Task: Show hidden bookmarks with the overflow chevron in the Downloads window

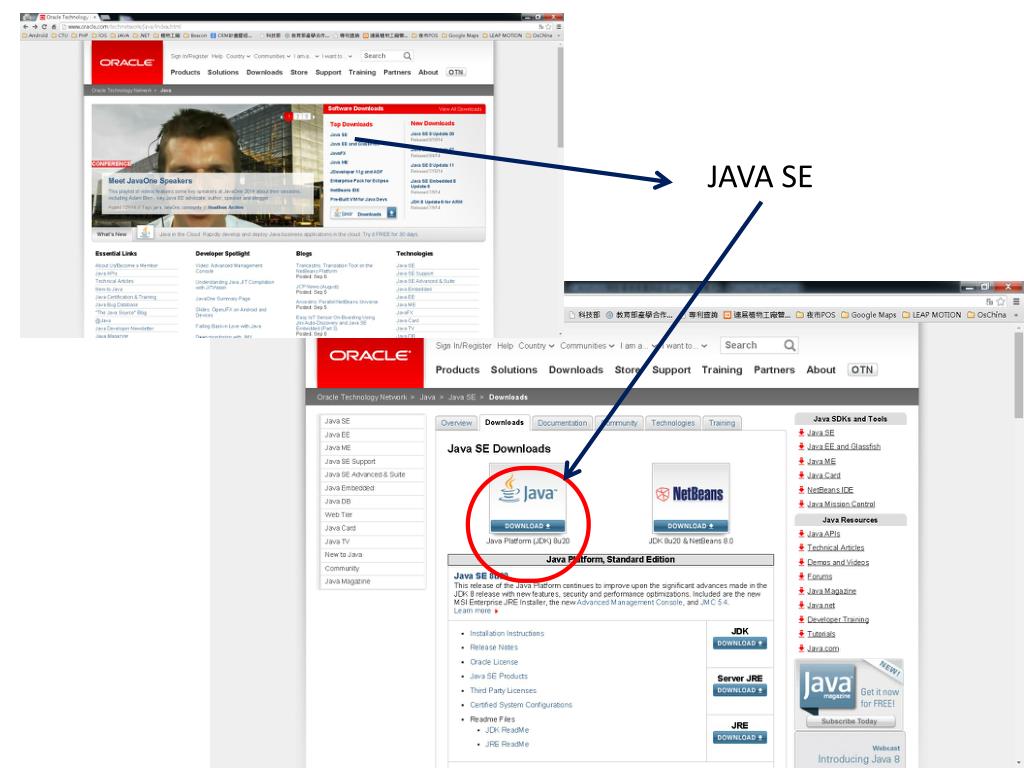Action: coord(1016,315)
